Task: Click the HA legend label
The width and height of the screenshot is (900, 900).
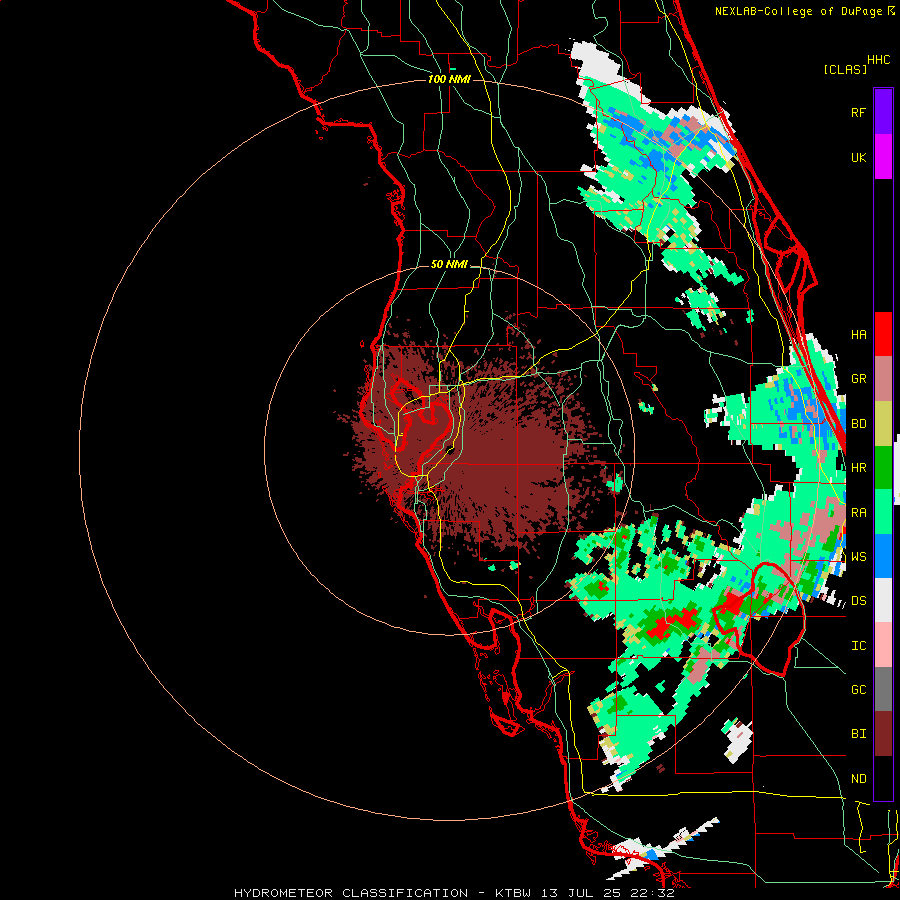Action: click(x=858, y=335)
